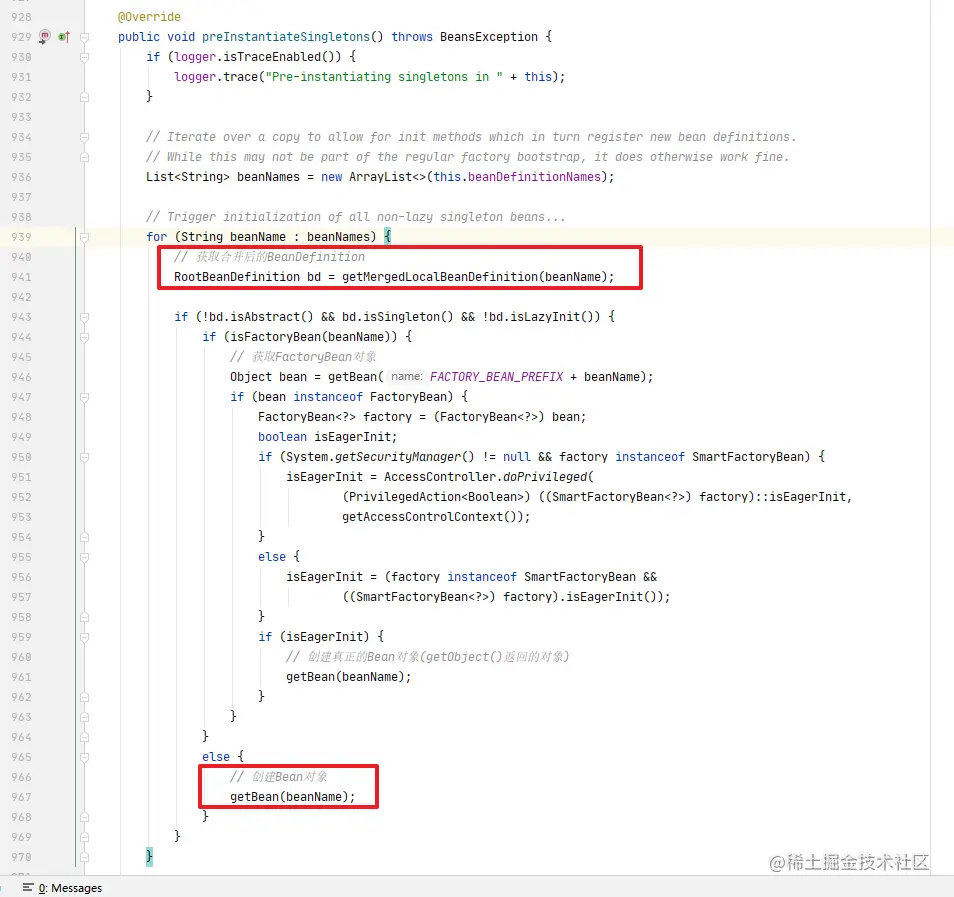
Task: Toggle the fold end marker at line 932
Action: (85, 97)
